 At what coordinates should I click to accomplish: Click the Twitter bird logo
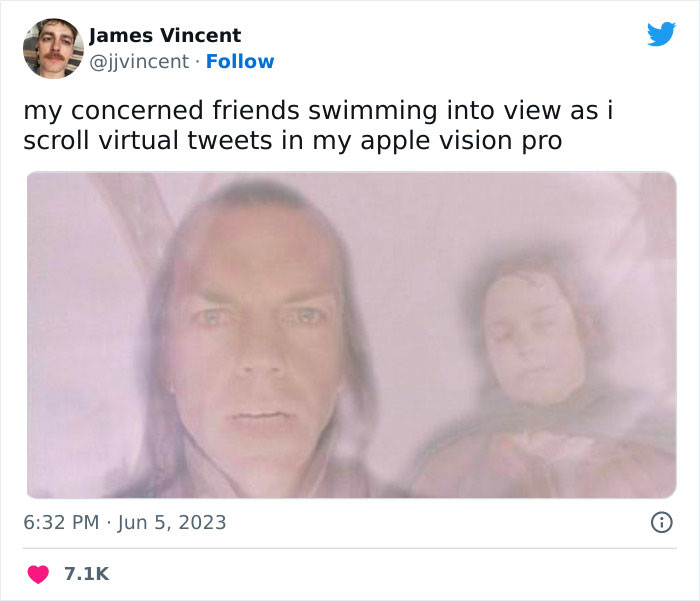[x=661, y=34]
